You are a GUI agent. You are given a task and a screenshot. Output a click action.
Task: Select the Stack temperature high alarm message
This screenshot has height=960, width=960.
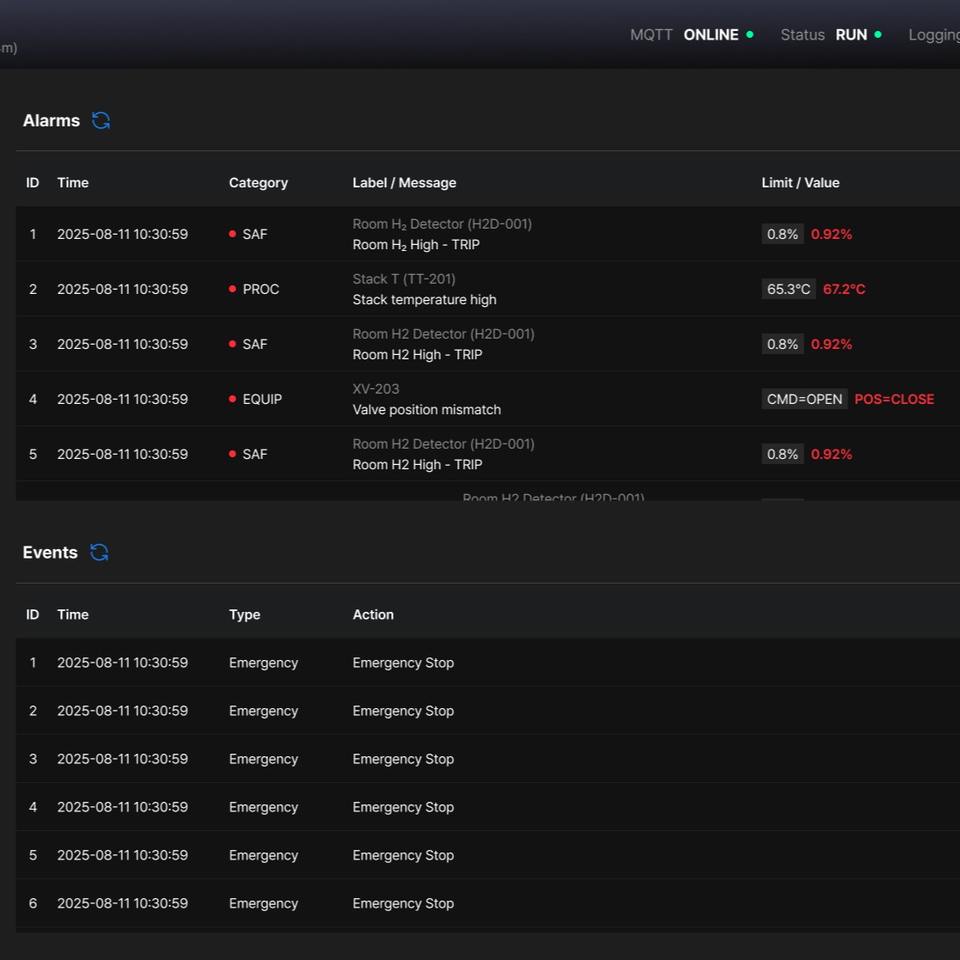[x=424, y=300]
